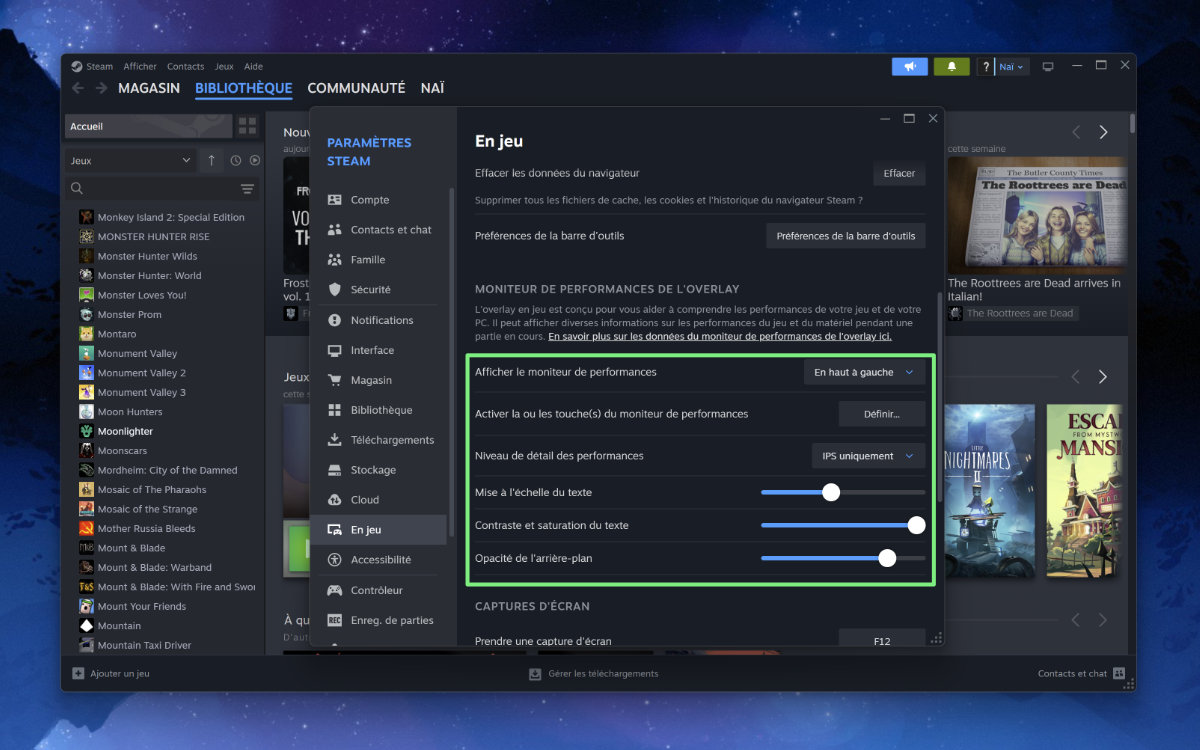
Task: Open En savoir plus overlay data link
Action: (x=720, y=337)
